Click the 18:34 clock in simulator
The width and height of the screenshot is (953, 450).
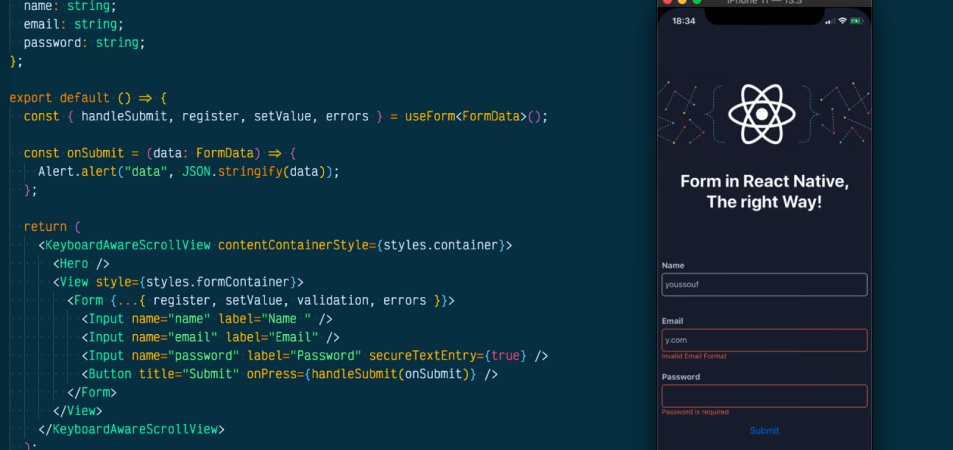point(684,21)
